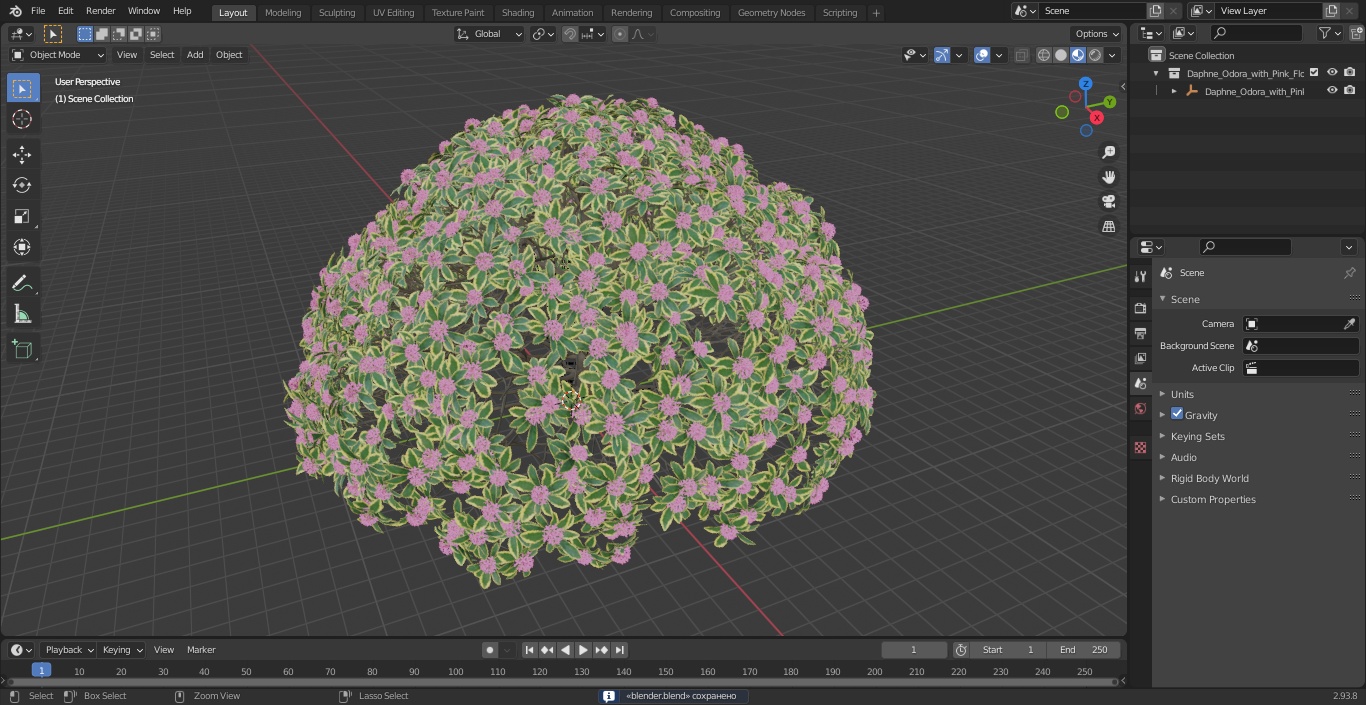The width and height of the screenshot is (1366, 705).
Task: Open the Playback popover
Action: 68,650
